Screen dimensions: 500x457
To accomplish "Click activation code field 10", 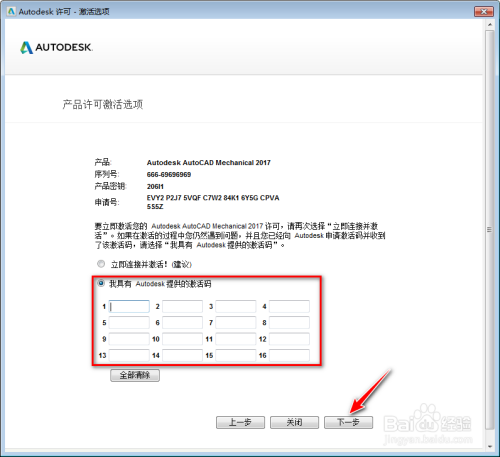I will (182, 339).
